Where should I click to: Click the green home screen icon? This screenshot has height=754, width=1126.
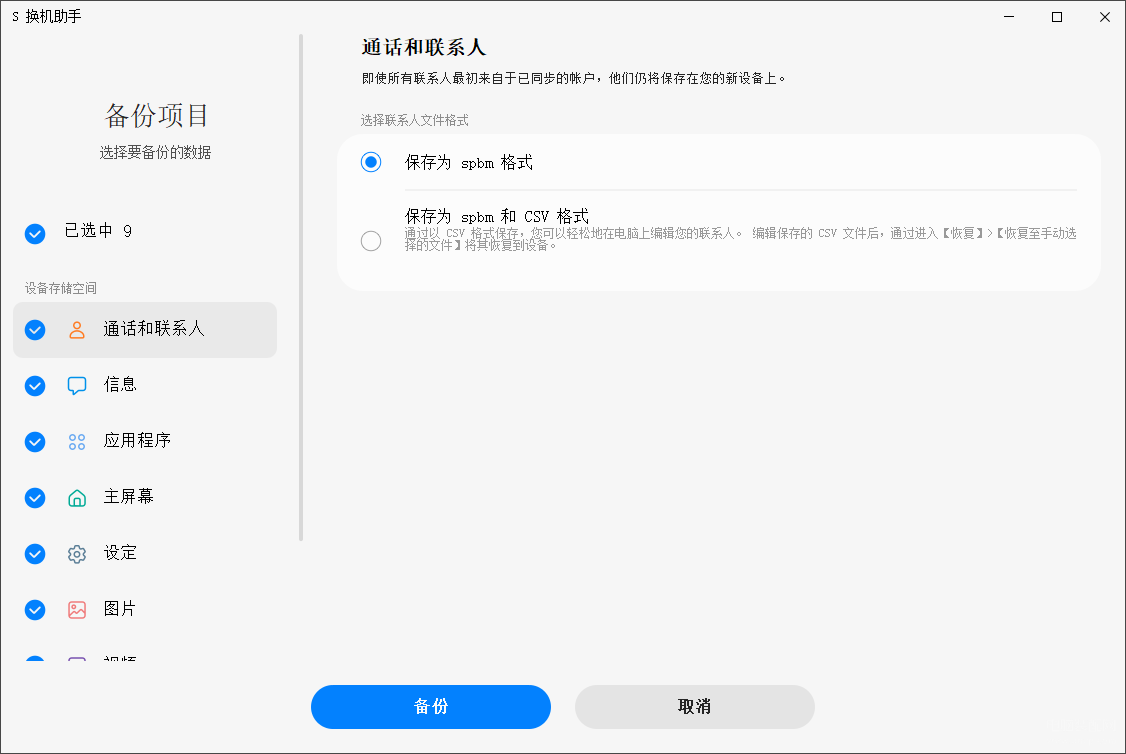tap(77, 498)
